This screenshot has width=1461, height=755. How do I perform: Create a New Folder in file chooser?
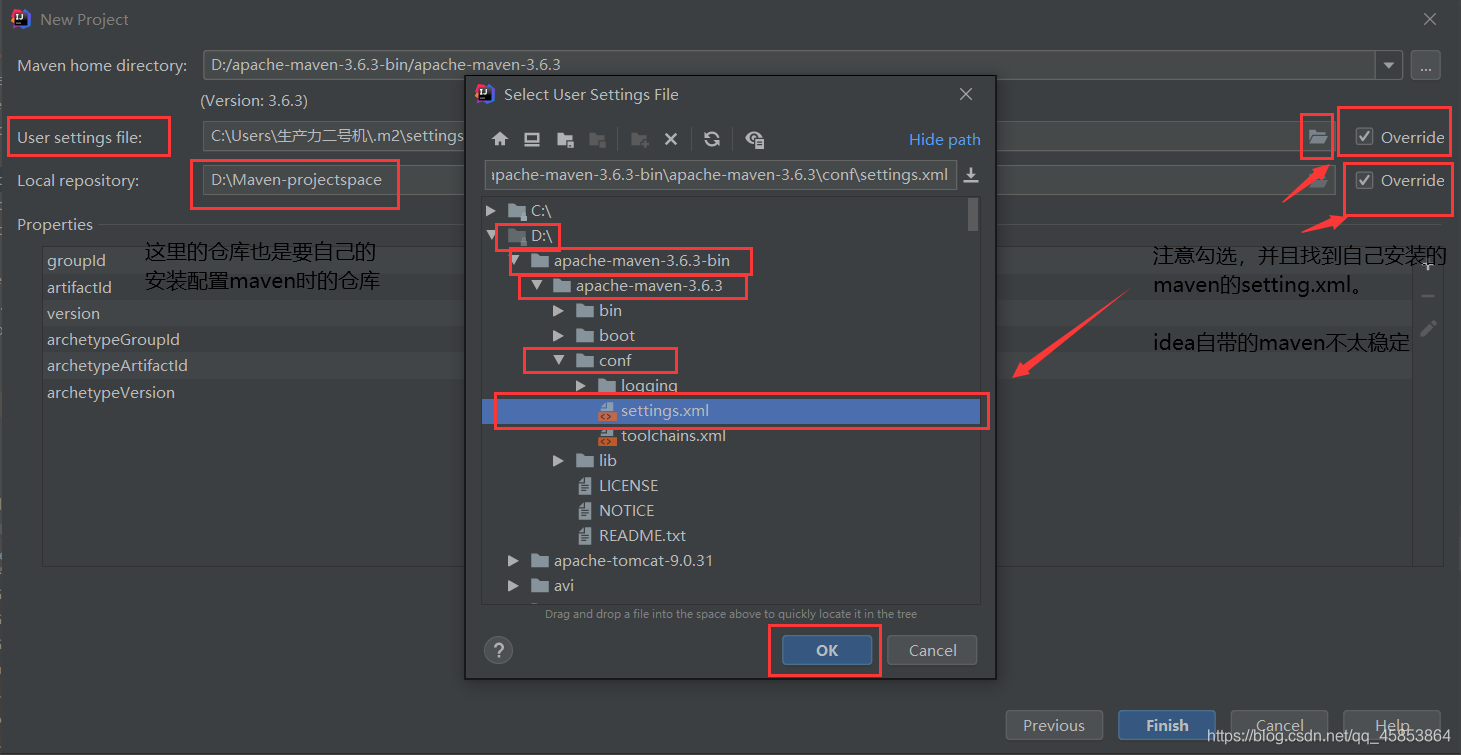(x=640, y=139)
